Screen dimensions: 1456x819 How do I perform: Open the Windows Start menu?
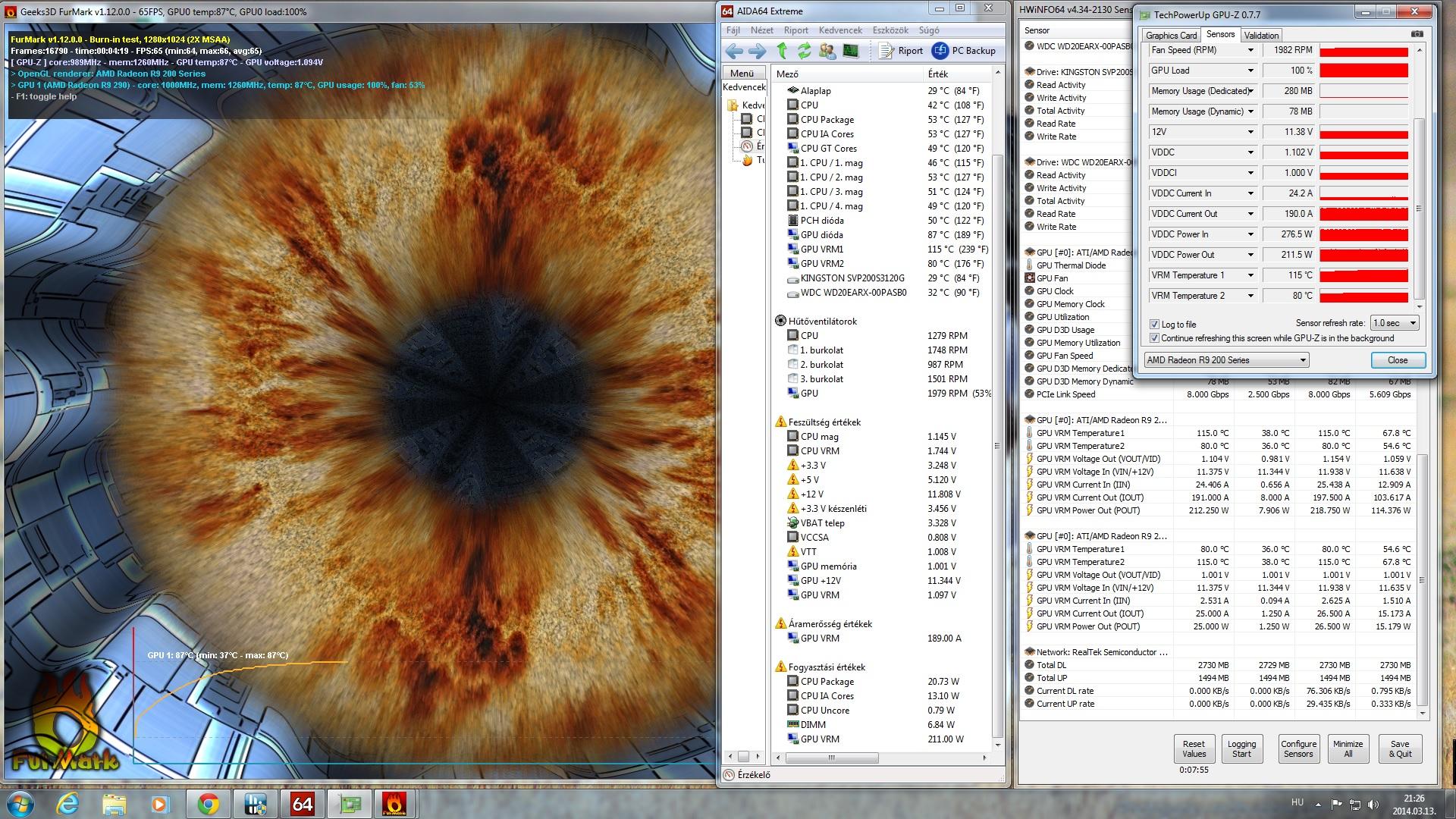pyautogui.click(x=20, y=804)
